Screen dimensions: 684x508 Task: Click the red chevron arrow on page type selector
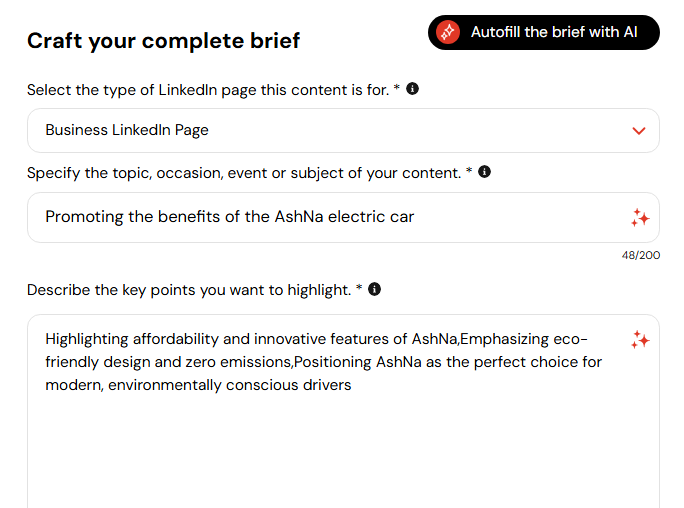point(639,131)
